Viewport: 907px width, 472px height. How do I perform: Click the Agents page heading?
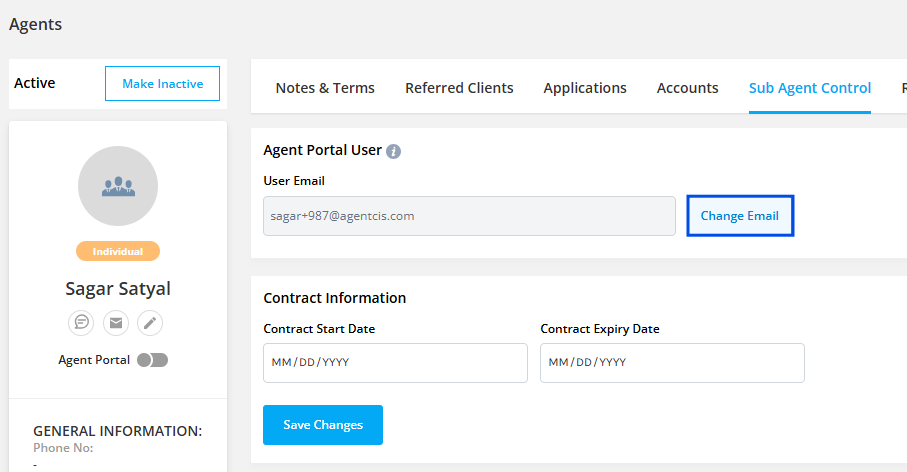click(x=36, y=24)
